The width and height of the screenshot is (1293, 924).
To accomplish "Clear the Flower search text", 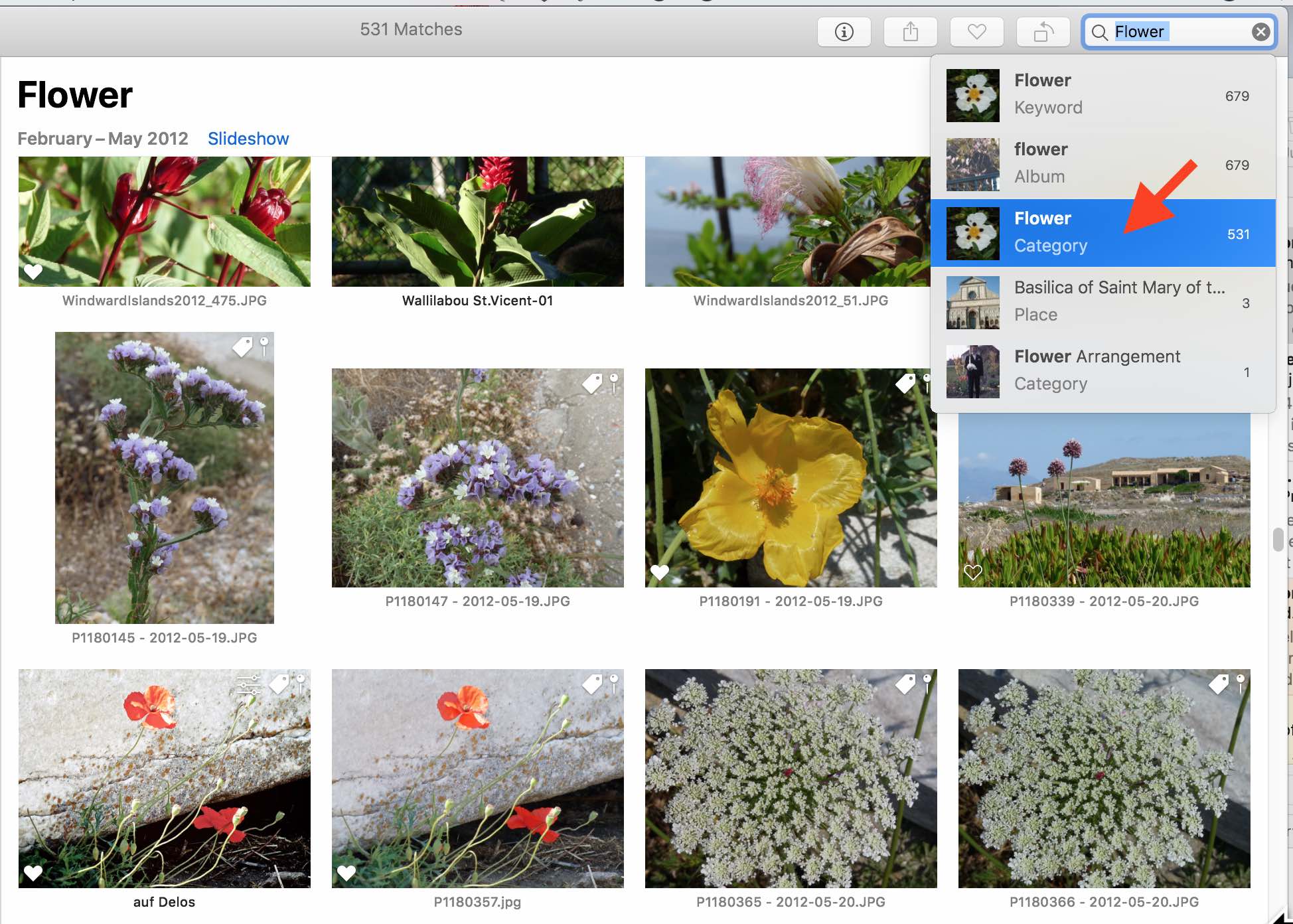I will pos(1260,32).
